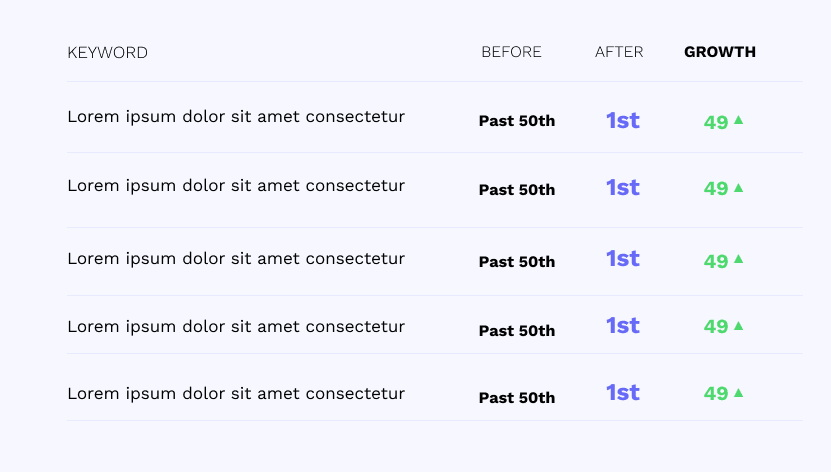The height and width of the screenshot is (472, 831).
Task: Click the green up arrow in second row
Action: 738,187
